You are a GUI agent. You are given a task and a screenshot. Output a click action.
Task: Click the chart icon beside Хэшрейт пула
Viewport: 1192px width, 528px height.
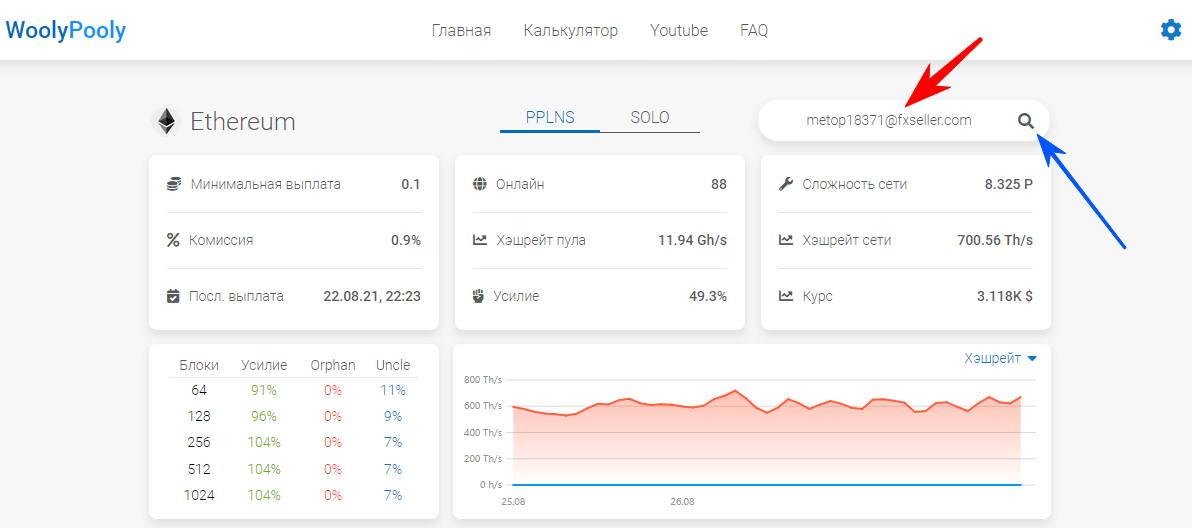point(480,240)
